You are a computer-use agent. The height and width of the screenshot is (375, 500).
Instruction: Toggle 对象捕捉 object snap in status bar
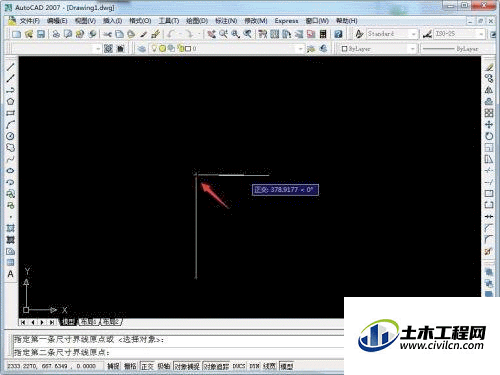click(x=187, y=366)
